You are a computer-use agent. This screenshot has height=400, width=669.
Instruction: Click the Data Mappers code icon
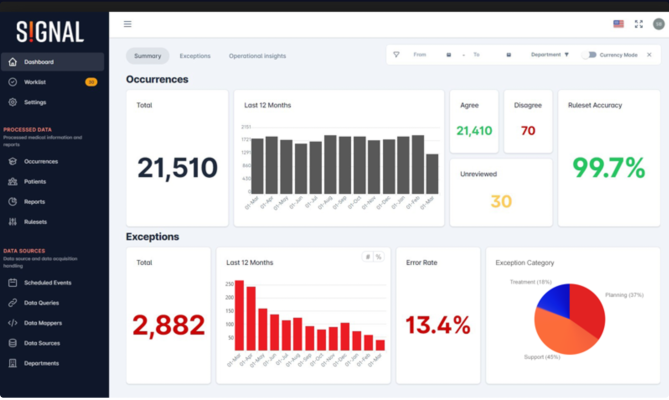(13, 323)
